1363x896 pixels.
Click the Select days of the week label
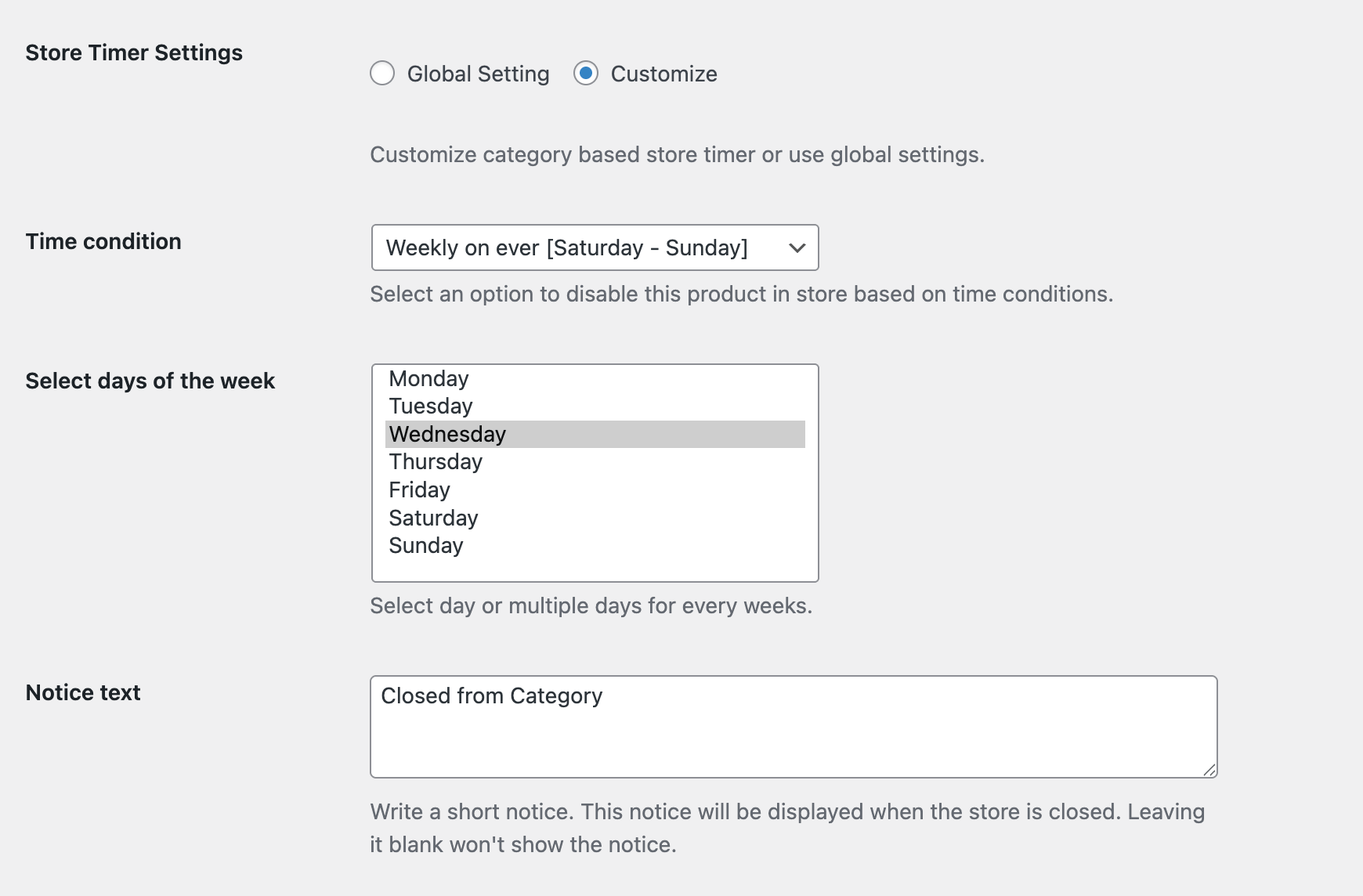pos(150,381)
